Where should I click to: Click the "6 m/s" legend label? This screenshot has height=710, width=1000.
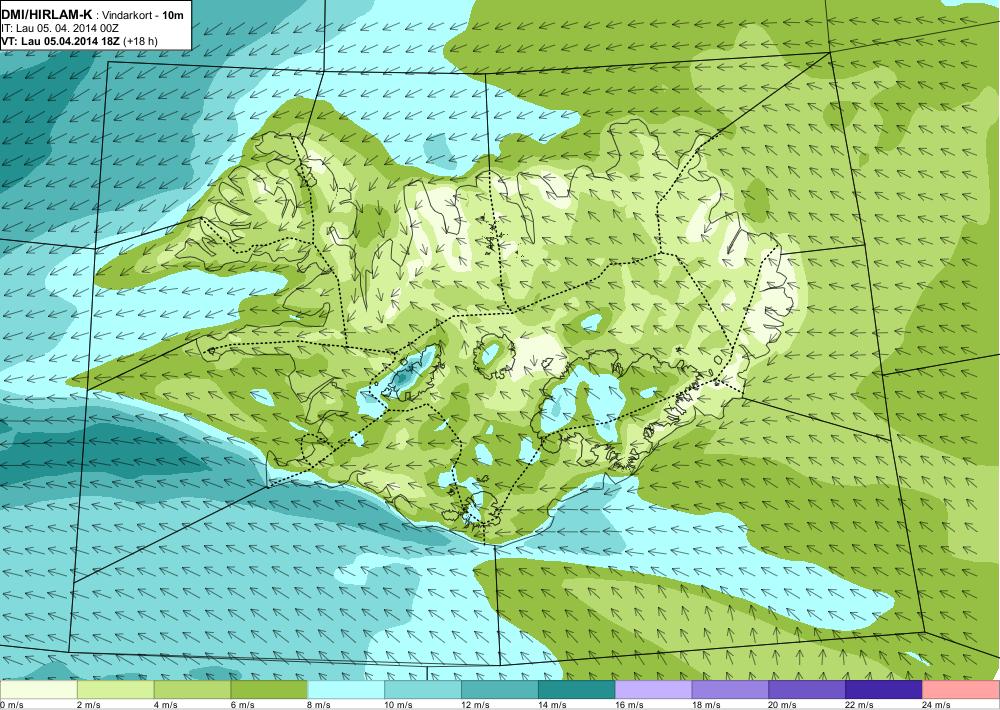pos(243,705)
